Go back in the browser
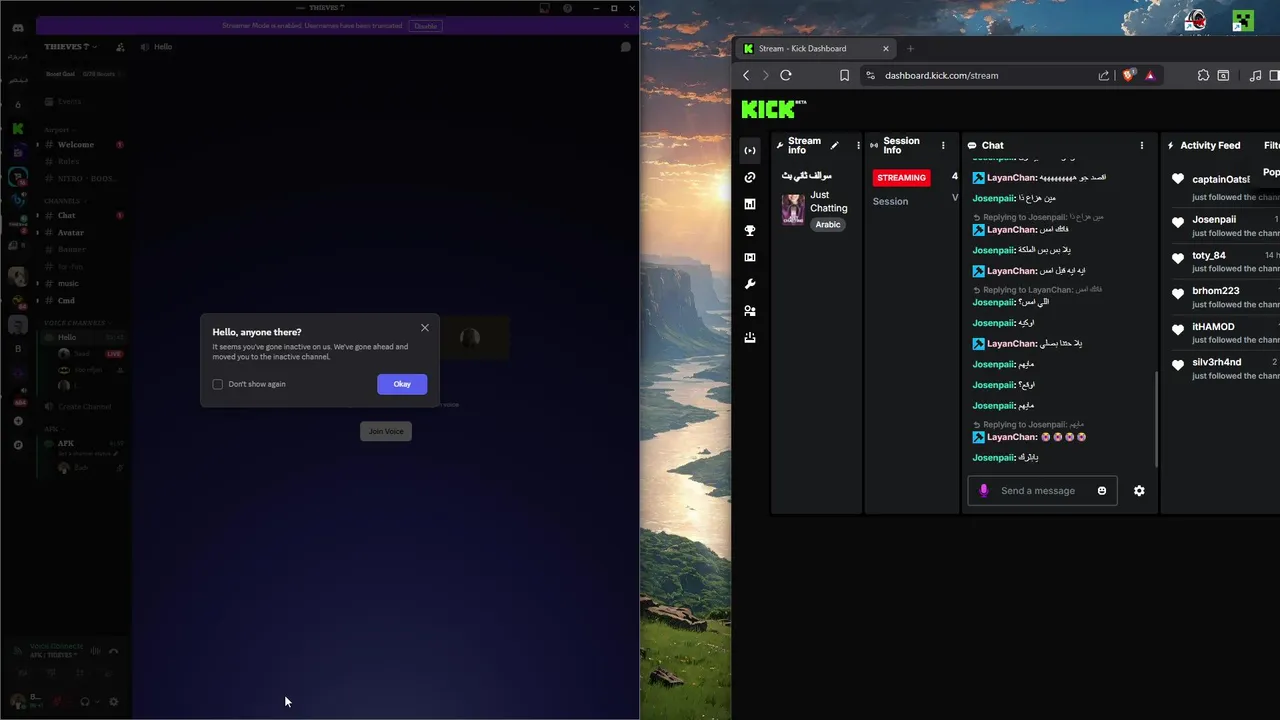 coord(746,75)
